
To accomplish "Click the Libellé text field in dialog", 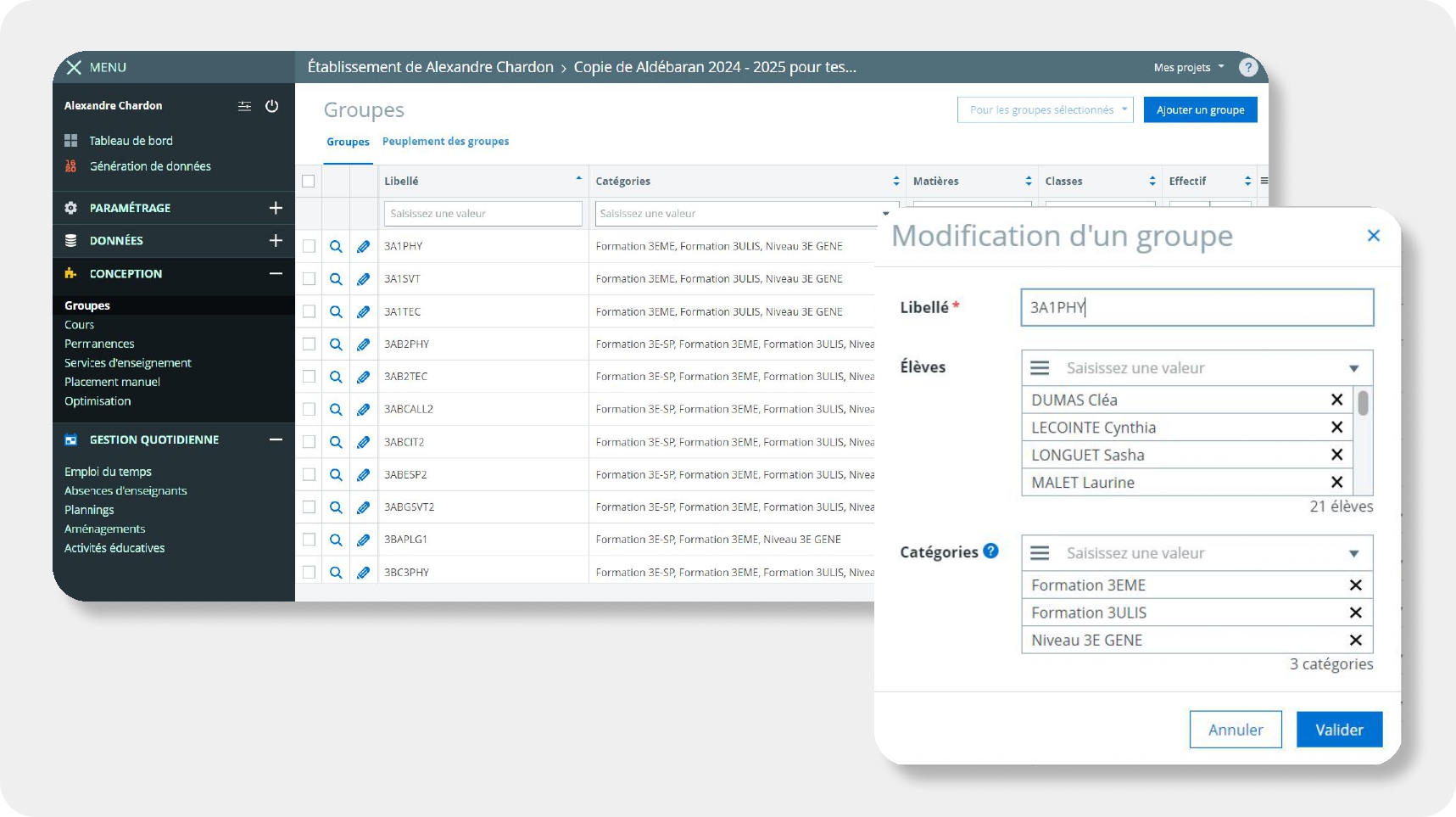I will 1197,307.
